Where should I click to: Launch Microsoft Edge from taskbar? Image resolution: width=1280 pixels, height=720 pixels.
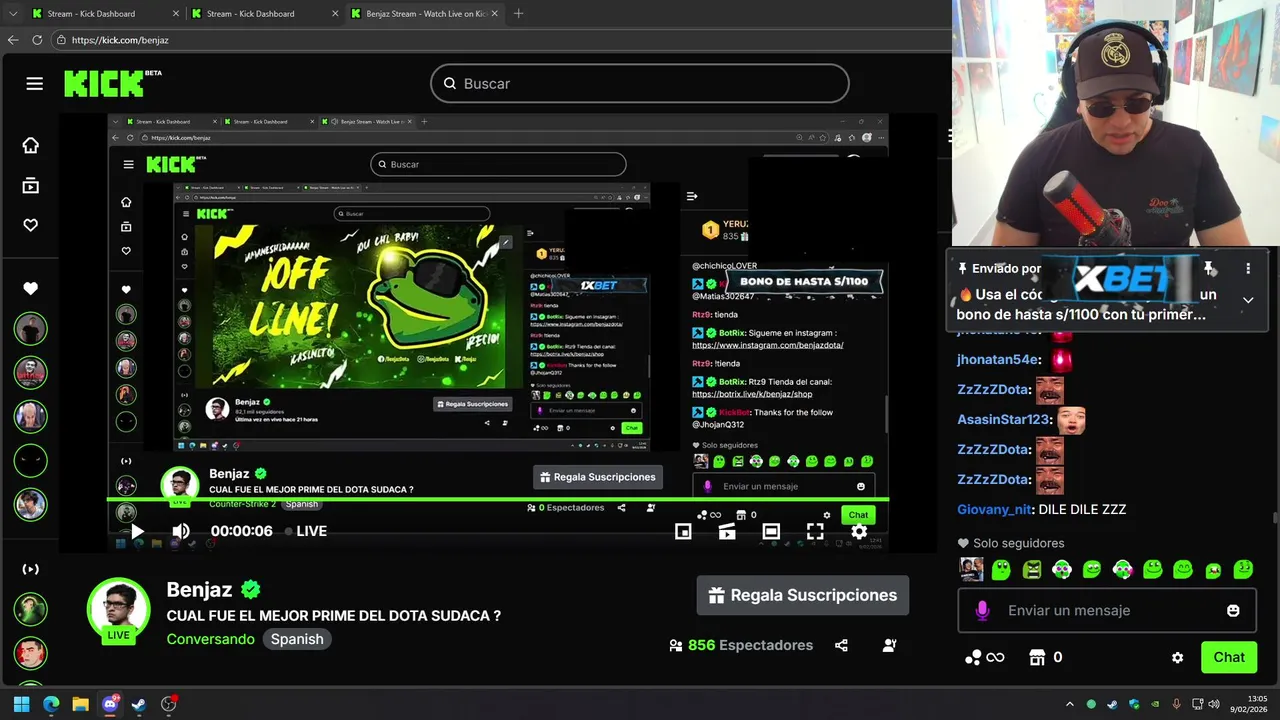click(51, 704)
